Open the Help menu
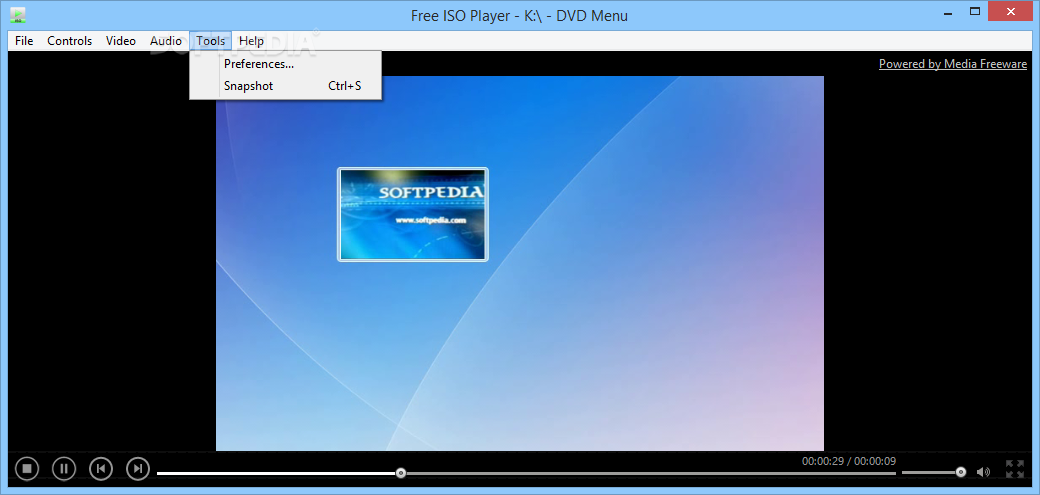Viewport: 1040px width, 495px height. (251, 41)
